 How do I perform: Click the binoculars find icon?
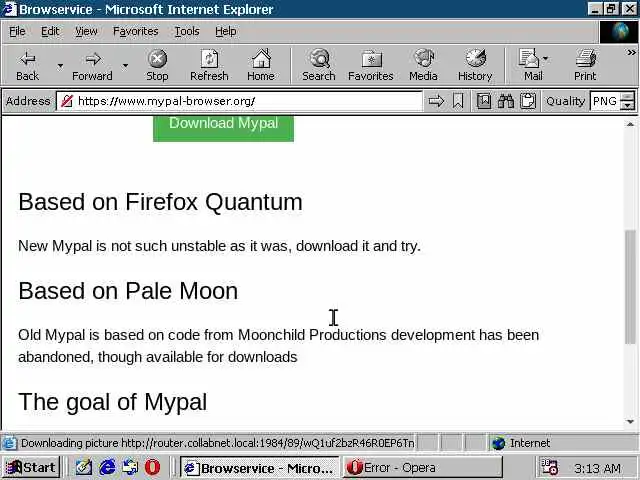click(x=506, y=101)
